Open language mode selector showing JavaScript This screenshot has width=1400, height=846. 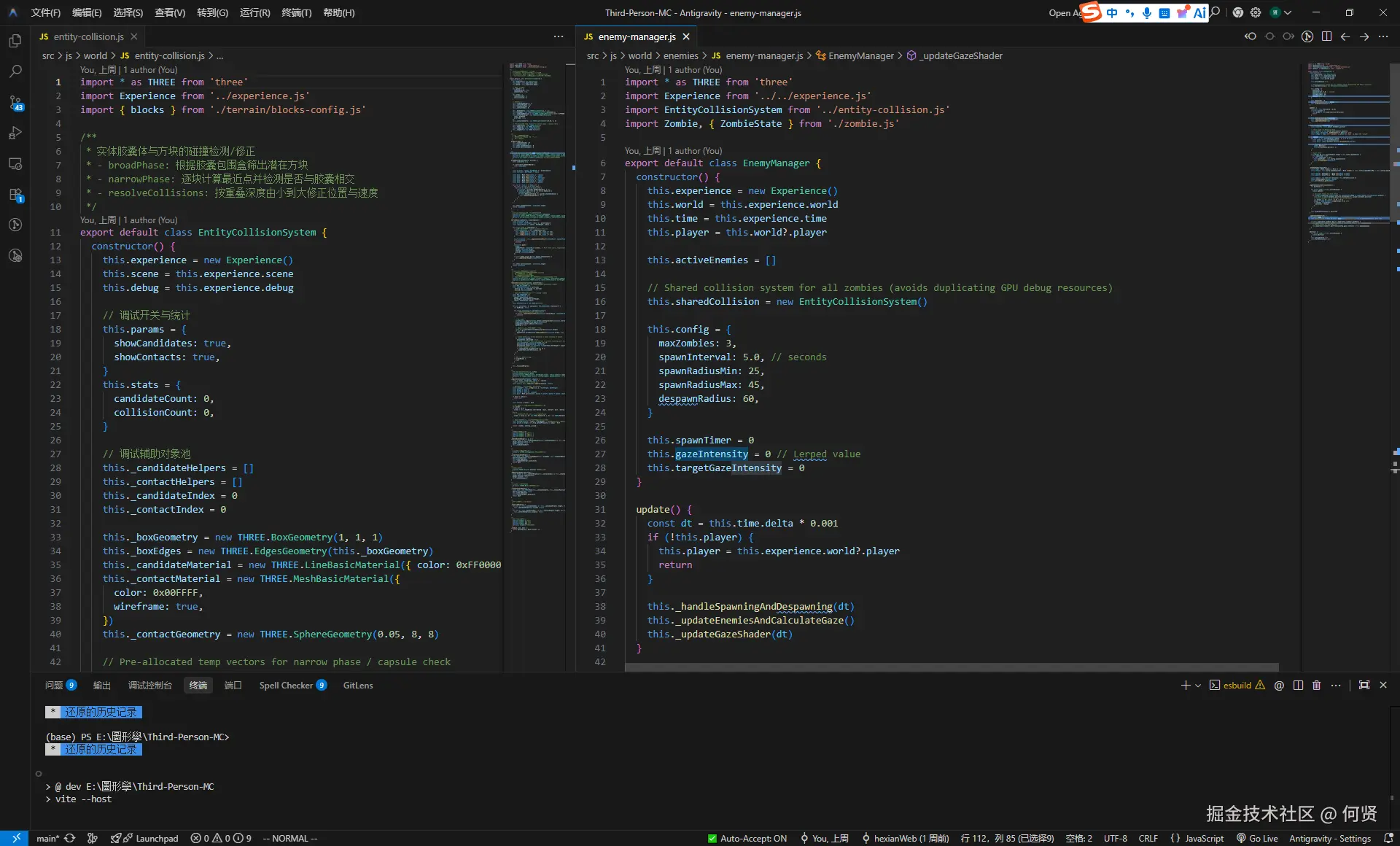pos(1204,839)
